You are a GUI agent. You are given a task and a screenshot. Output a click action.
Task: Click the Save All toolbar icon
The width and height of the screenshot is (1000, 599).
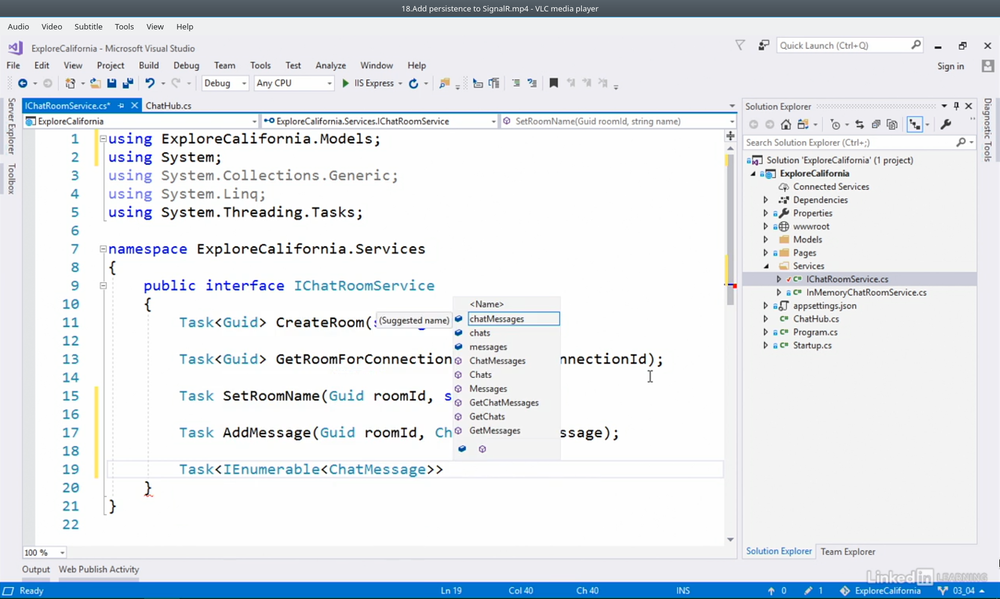[128, 84]
